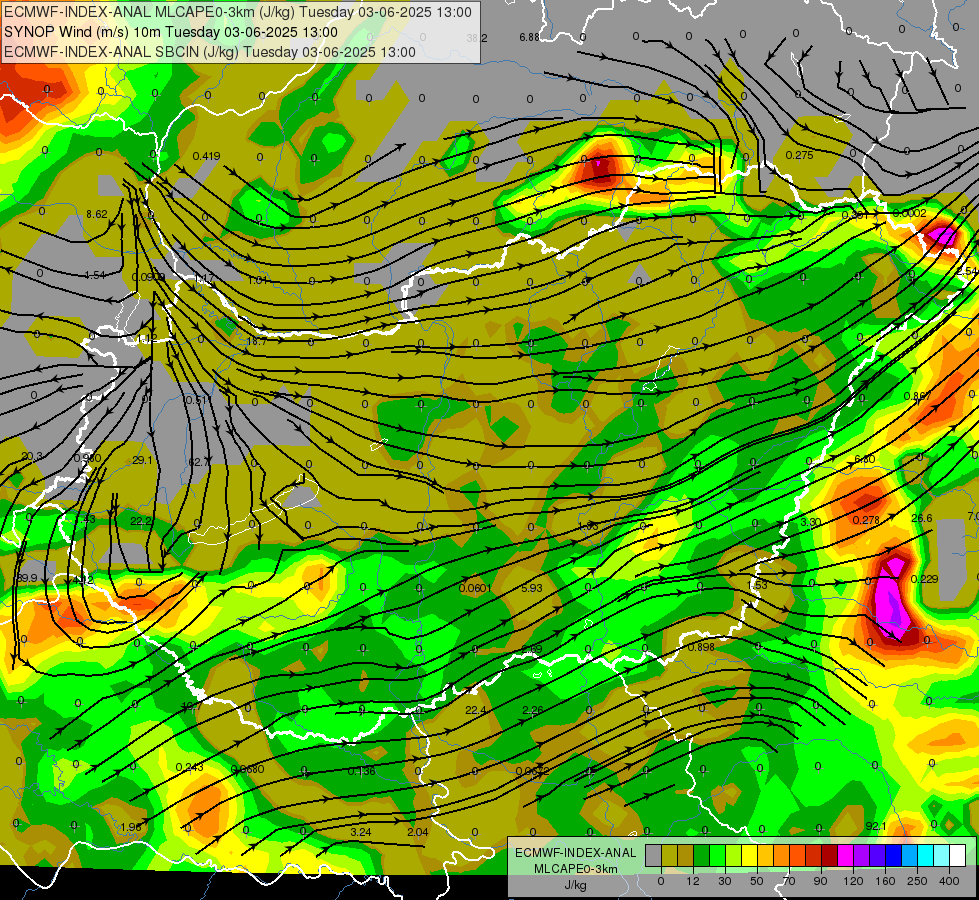Image resolution: width=979 pixels, height=900 pixels.
Task: Click the map value '62.7'
Action: click(199, 462)
